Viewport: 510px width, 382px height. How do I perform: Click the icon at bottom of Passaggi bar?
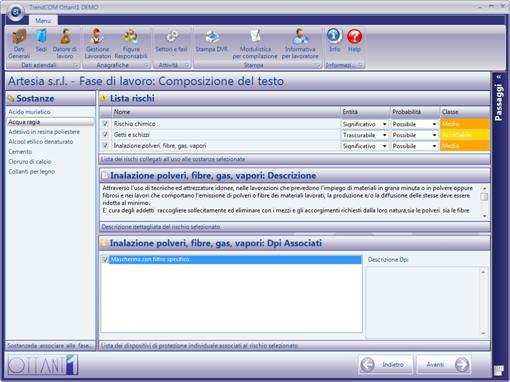click(499, 370)
